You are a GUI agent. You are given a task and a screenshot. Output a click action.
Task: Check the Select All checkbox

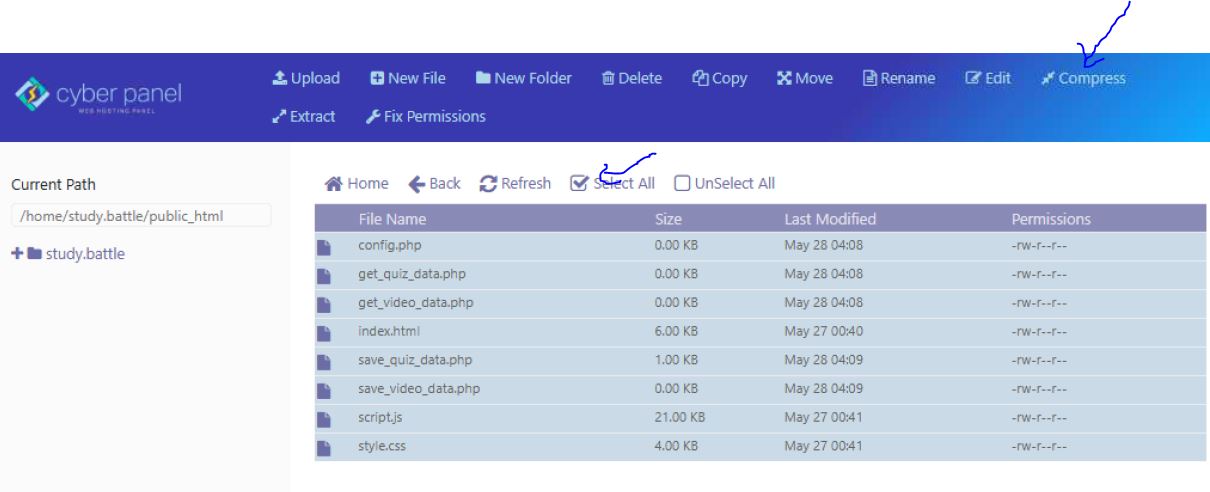578,184
